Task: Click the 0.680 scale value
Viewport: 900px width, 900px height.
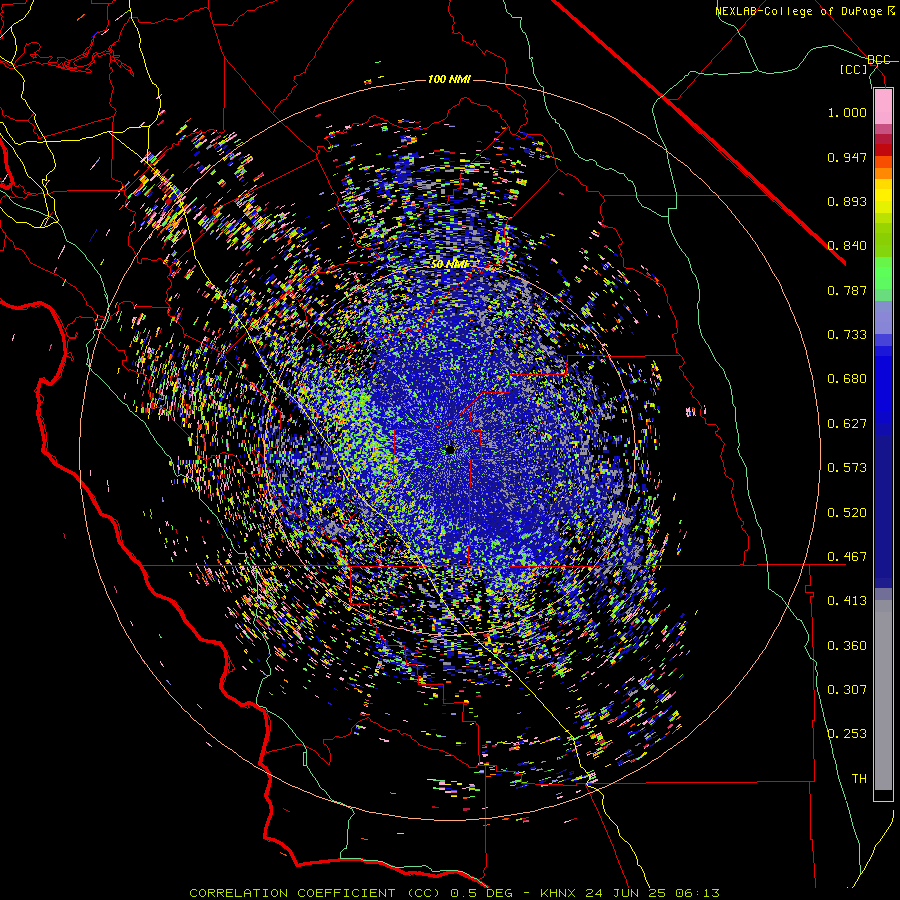Action: 847,379
